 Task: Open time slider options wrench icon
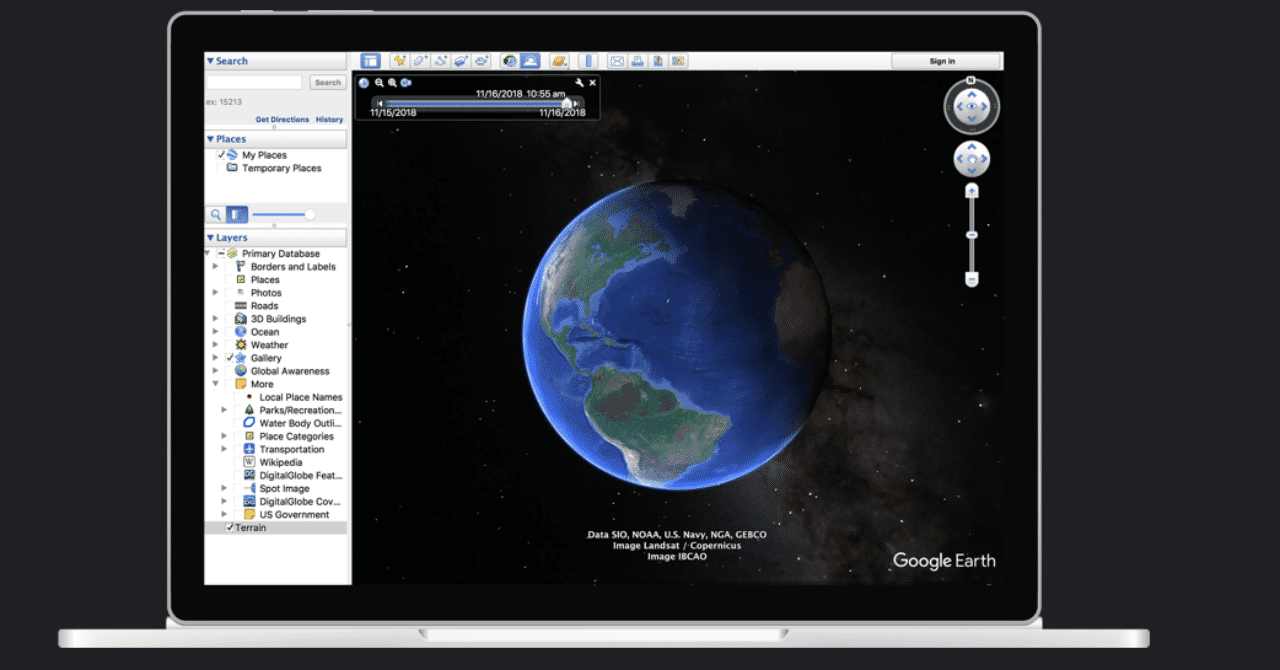pos(579,83)
